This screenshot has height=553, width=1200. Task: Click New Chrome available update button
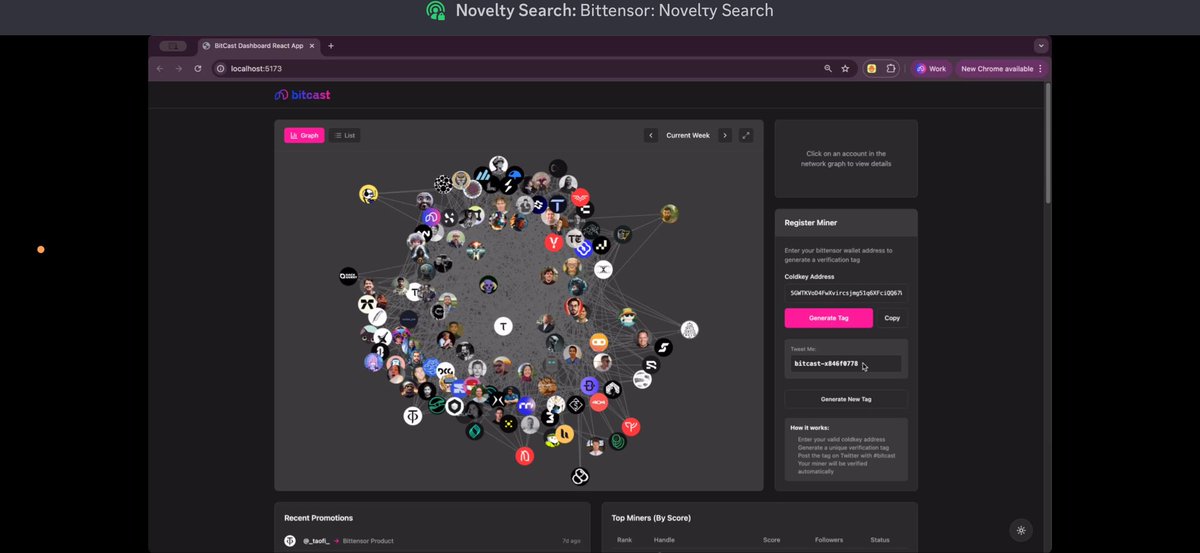(995, 68)
